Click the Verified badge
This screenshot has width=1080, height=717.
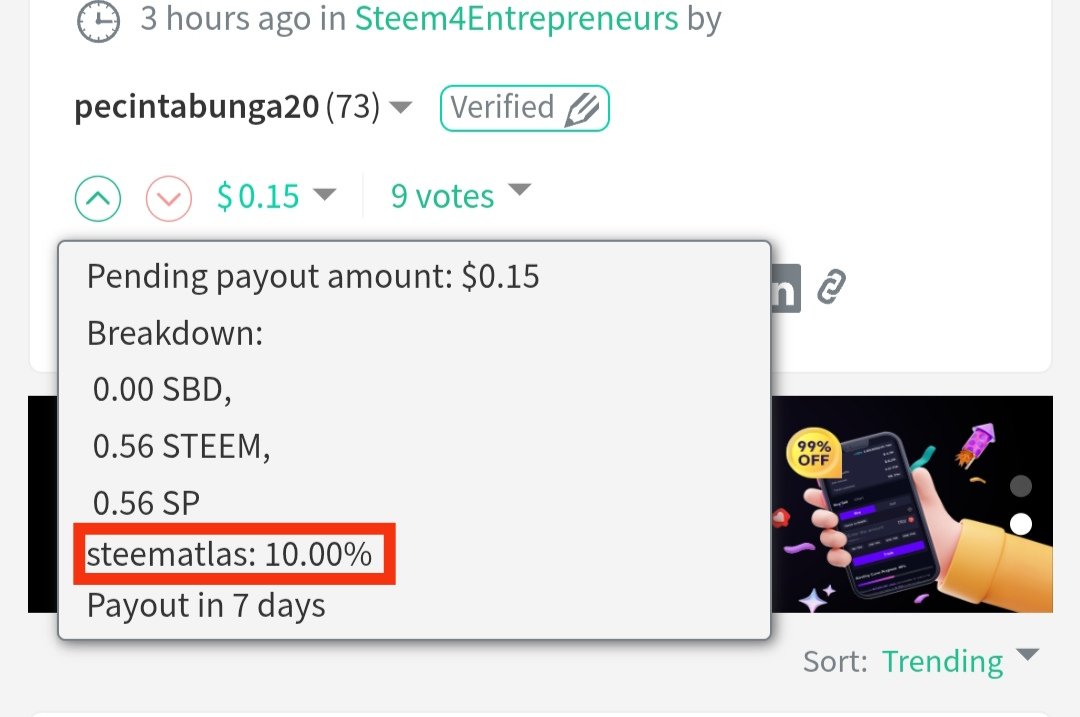tap(525, 108)
